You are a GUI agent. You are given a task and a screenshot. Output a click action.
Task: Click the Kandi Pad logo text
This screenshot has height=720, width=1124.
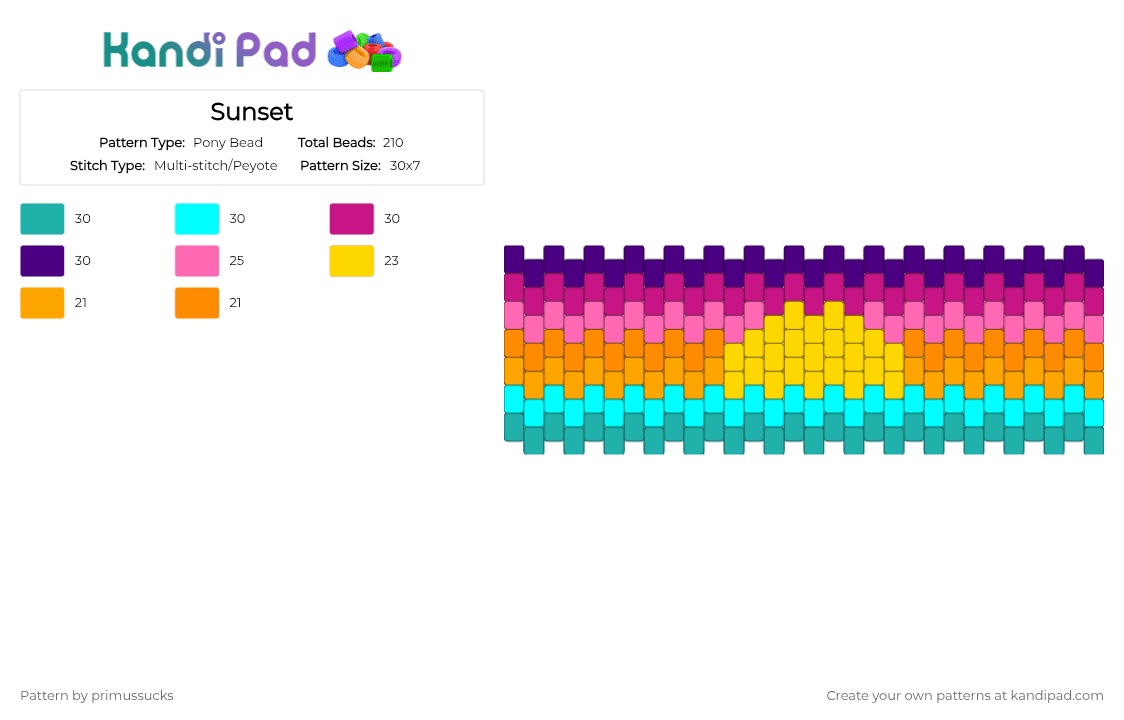click(x=209, y=50)
